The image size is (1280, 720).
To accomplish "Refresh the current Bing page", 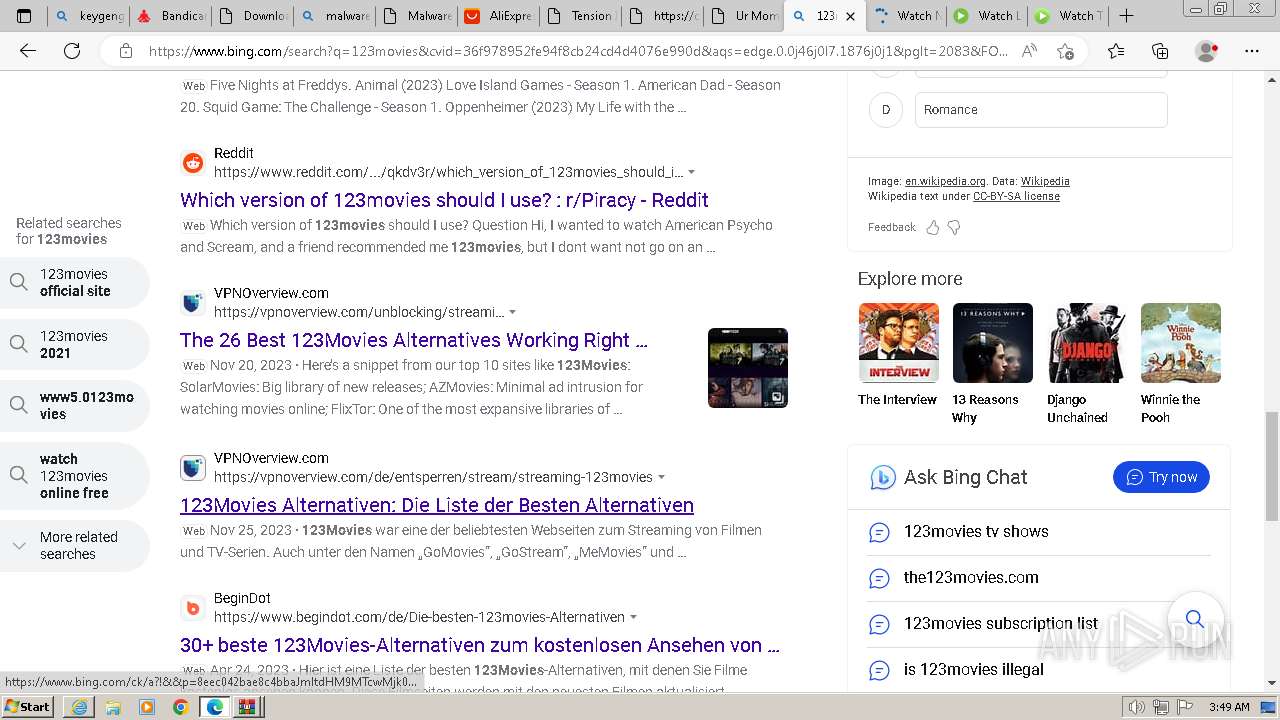I will [x=72, y=51].
